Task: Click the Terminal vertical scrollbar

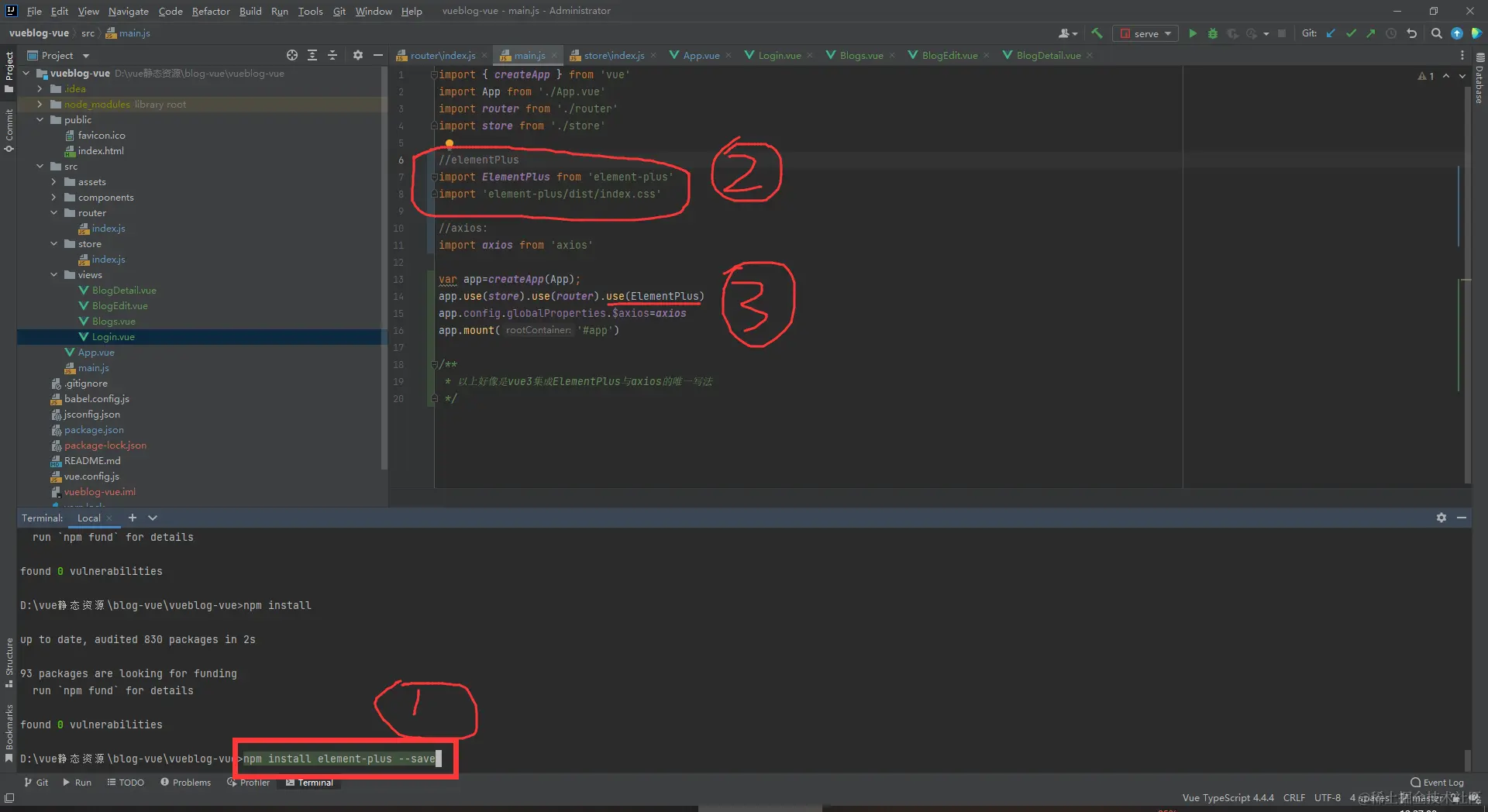Action: coord(1468,759)
